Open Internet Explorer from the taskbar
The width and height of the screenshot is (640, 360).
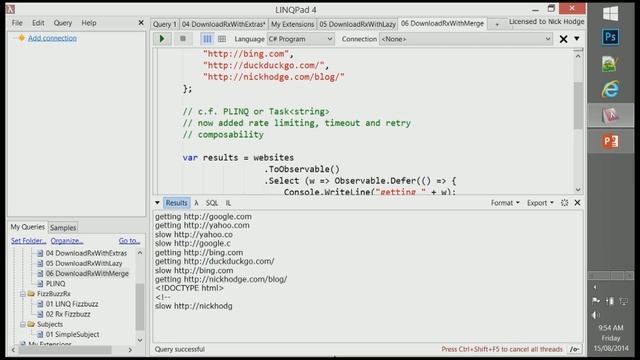(x=611, y=89)
